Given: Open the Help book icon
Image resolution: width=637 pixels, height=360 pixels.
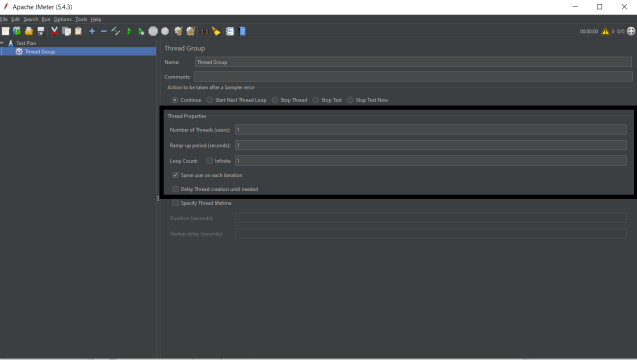Looking at the screenshot, I should tap(243, 31).
